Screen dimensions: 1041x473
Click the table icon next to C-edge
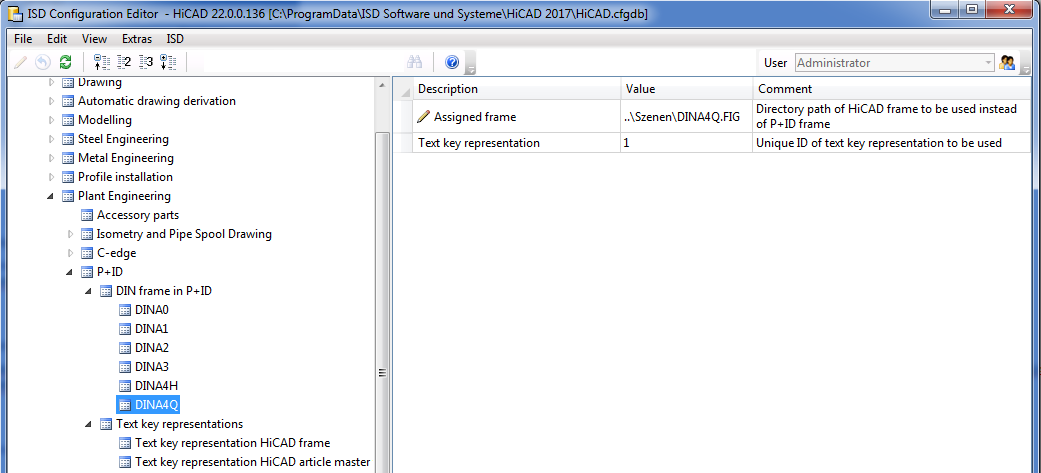pos(87,253)
